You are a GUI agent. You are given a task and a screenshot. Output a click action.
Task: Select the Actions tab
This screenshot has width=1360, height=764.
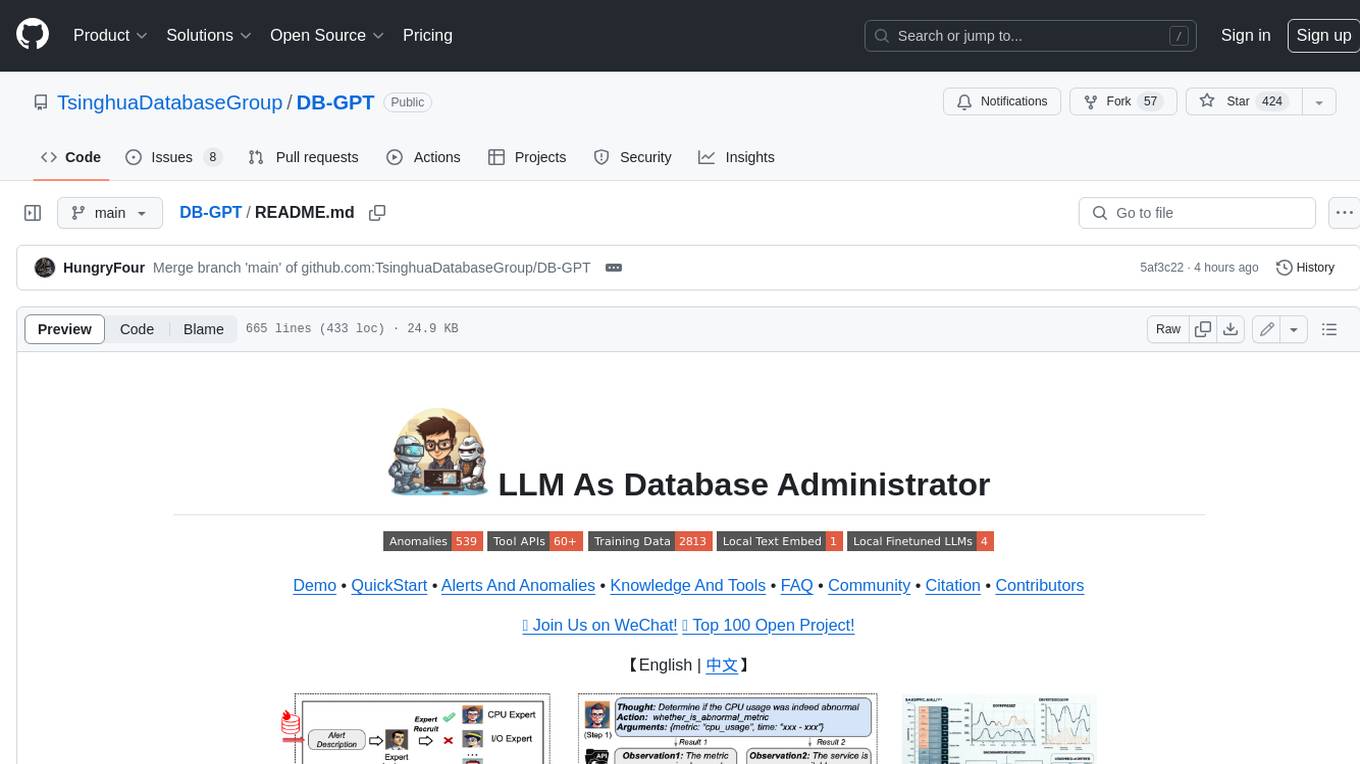[x=423, y=157]
